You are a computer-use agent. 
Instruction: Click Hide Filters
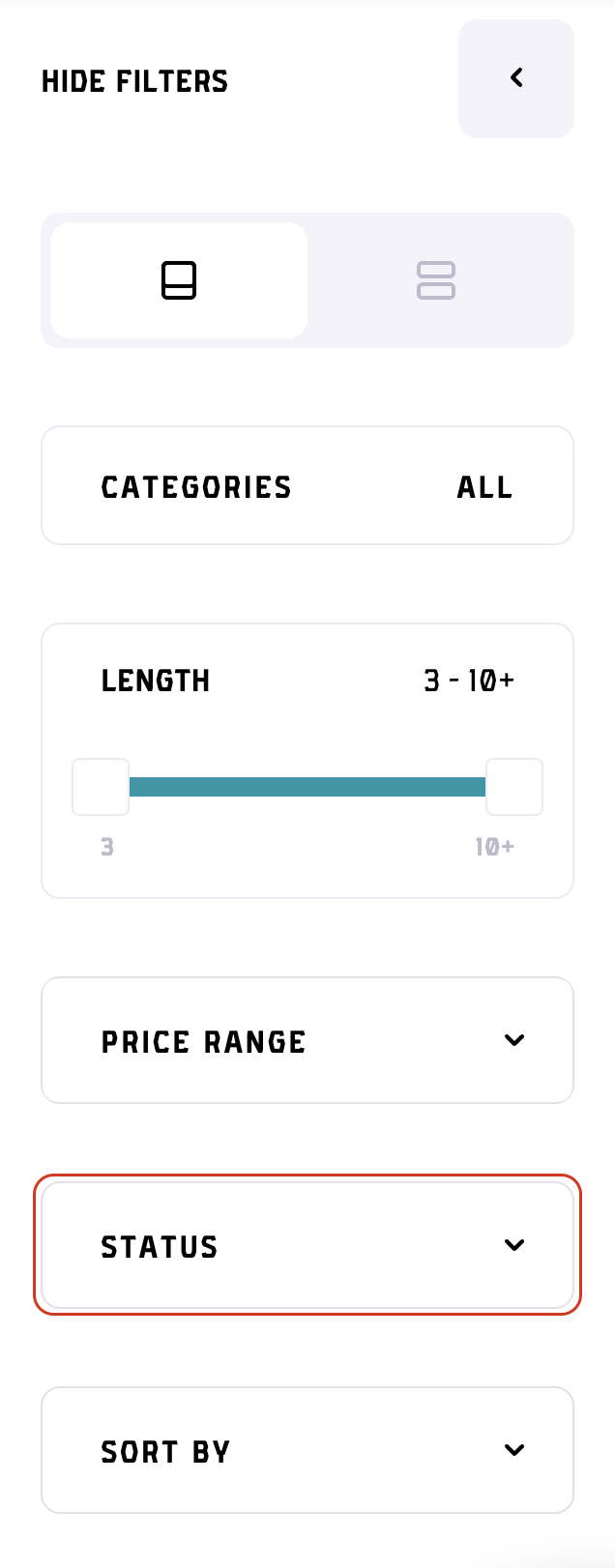tap(134, 81)
